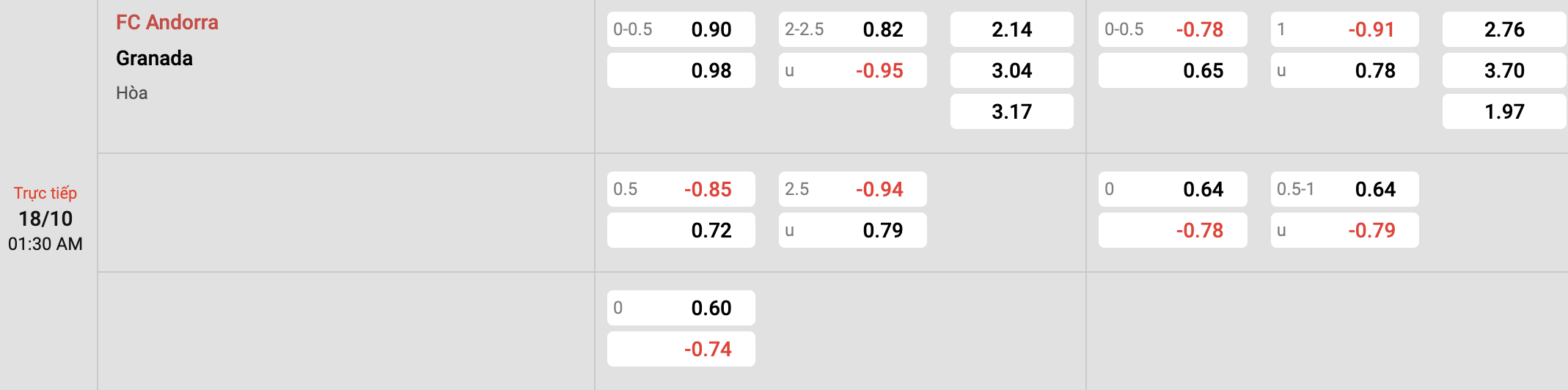Select Granada handicap odds 0.98
Image resolution: width=1568 pixels, height=390 pixels.
click(x=681, y=70)
